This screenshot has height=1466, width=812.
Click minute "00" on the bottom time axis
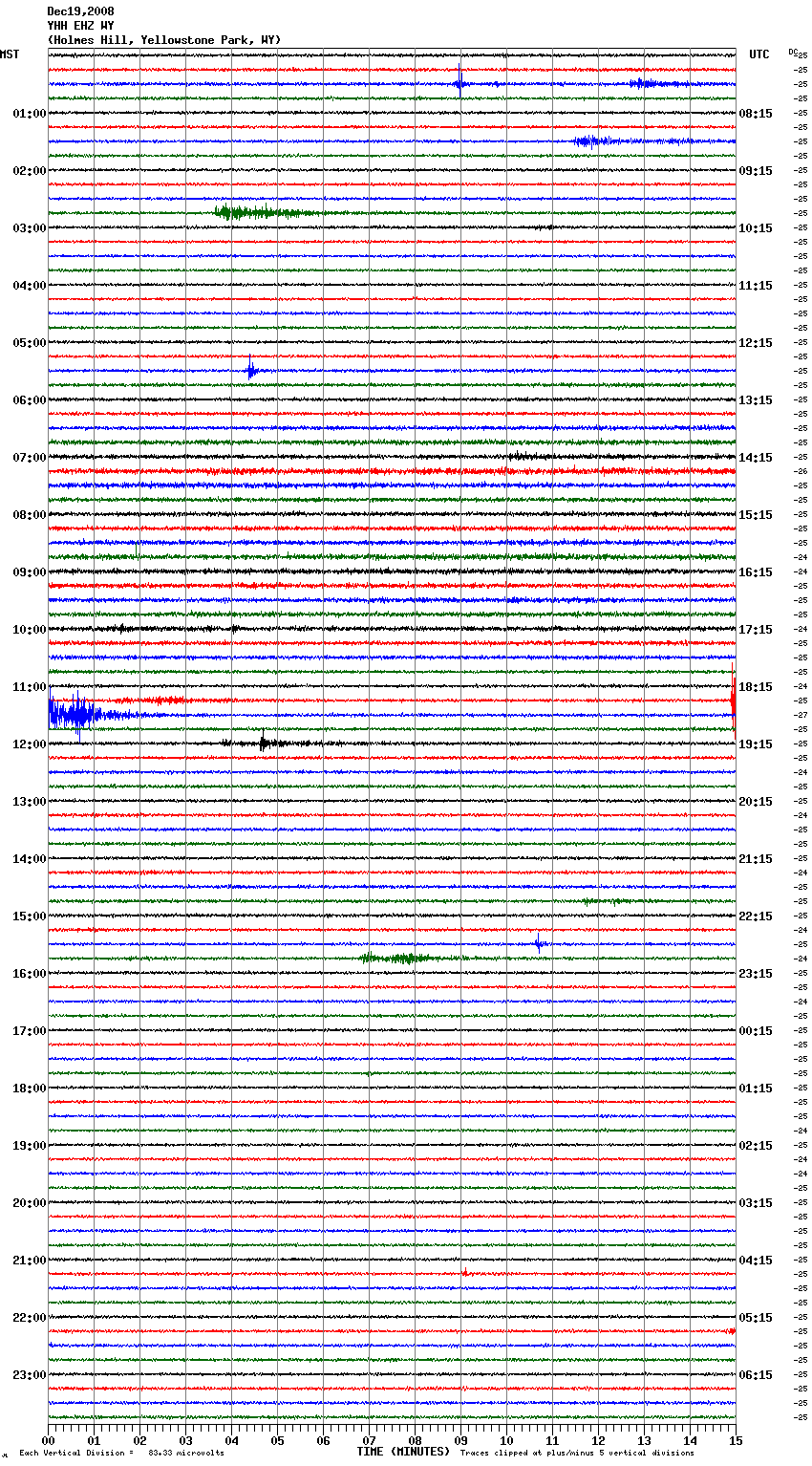[49, 1440]
